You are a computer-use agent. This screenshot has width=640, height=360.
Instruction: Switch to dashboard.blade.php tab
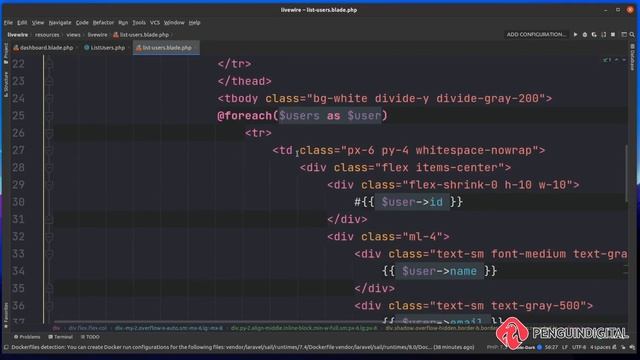click(43, 48)
